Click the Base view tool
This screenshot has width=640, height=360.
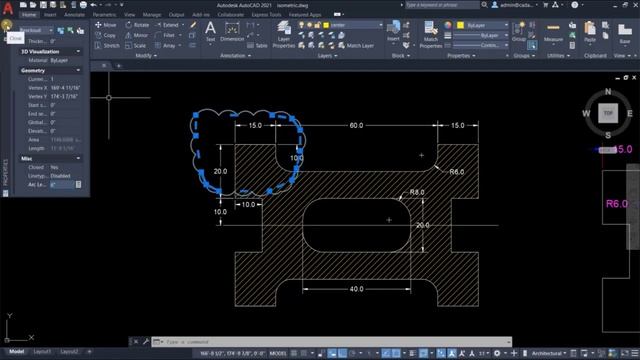pos(625,33)
